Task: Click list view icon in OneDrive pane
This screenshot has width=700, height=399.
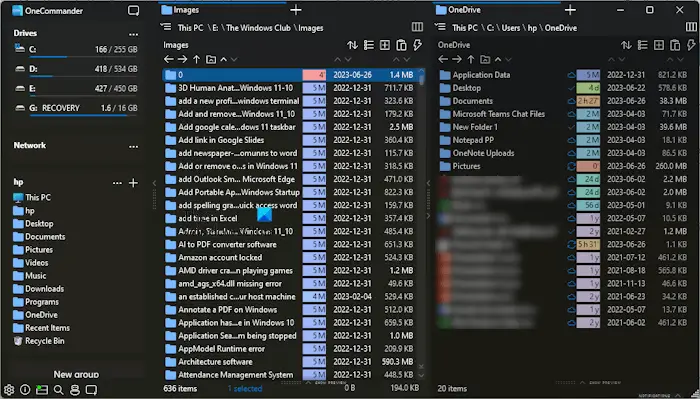Action: [642, 45]
